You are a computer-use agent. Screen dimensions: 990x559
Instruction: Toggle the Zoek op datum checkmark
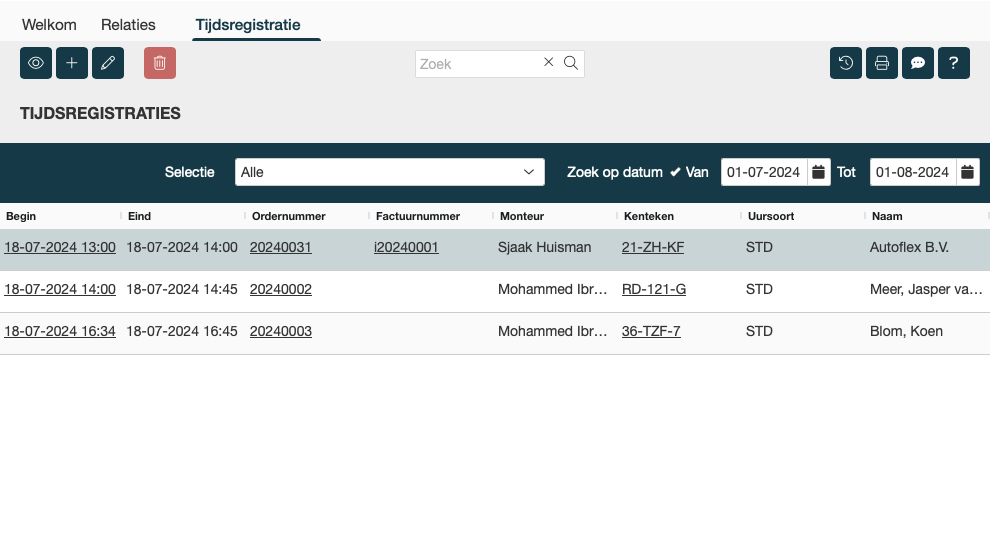(x=675, y=172)
